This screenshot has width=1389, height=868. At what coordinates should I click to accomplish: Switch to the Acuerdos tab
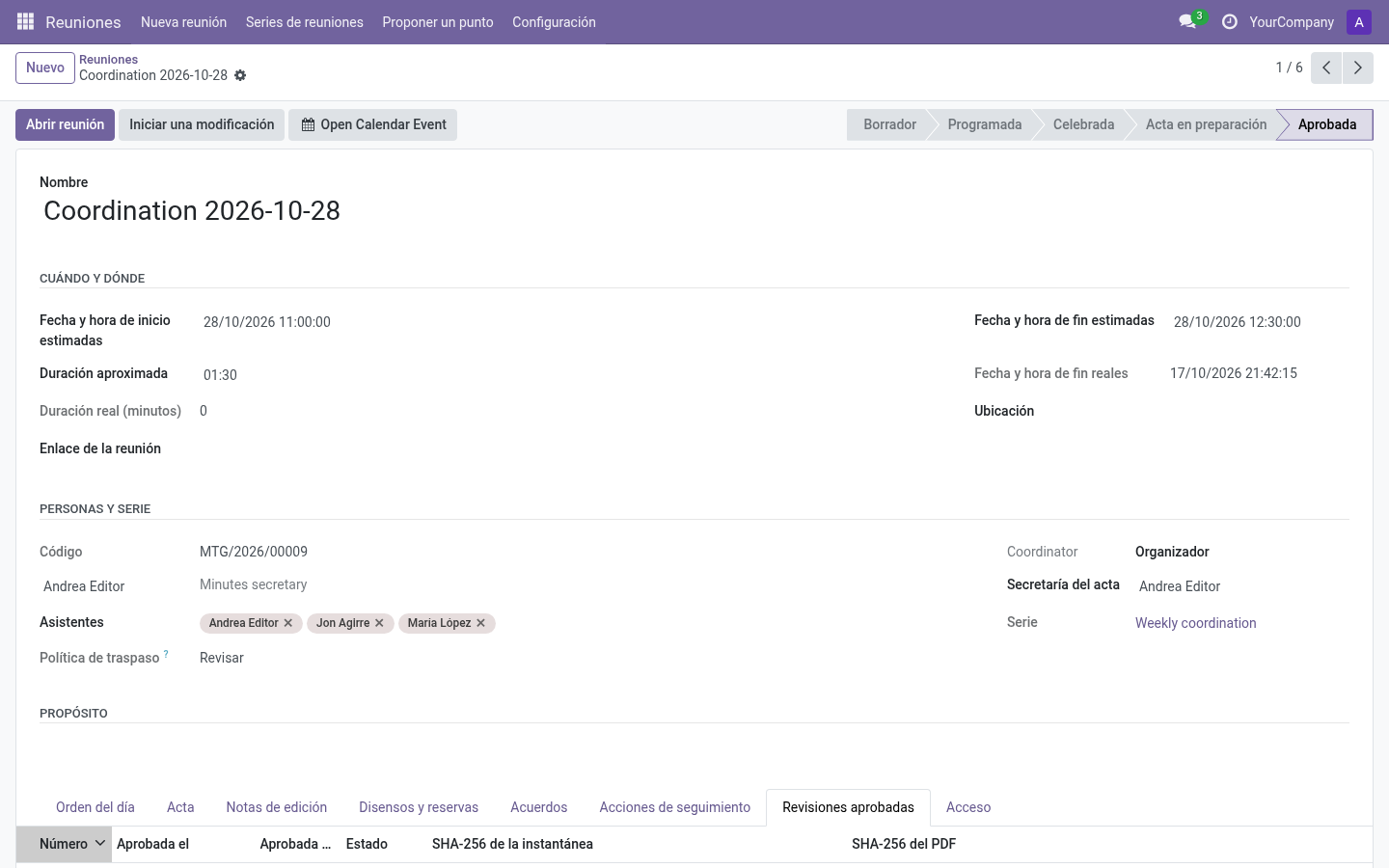(539, 807)
